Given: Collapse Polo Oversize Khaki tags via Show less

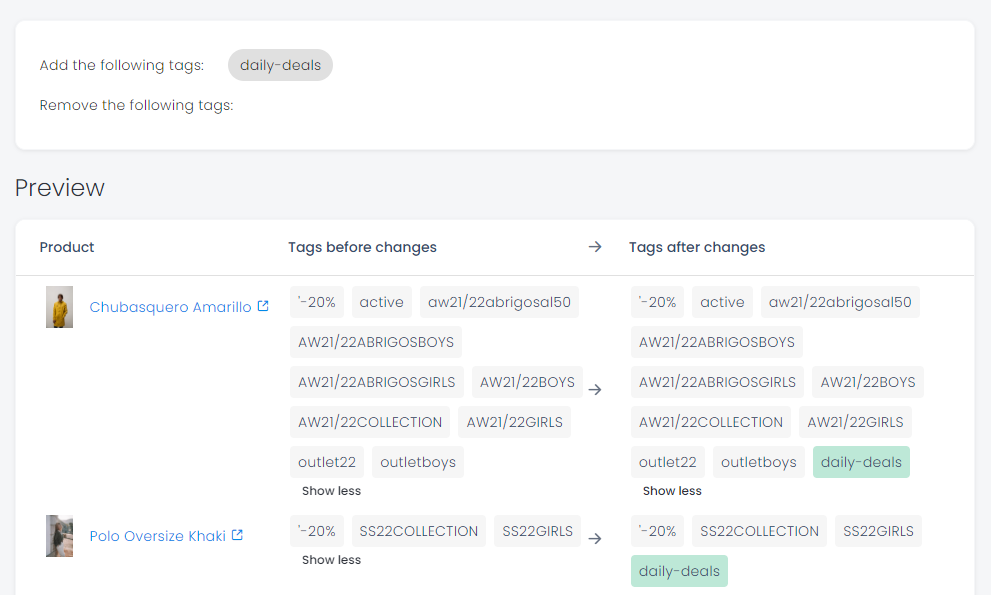Looking at the screenshot, I should tap(331, 560).
